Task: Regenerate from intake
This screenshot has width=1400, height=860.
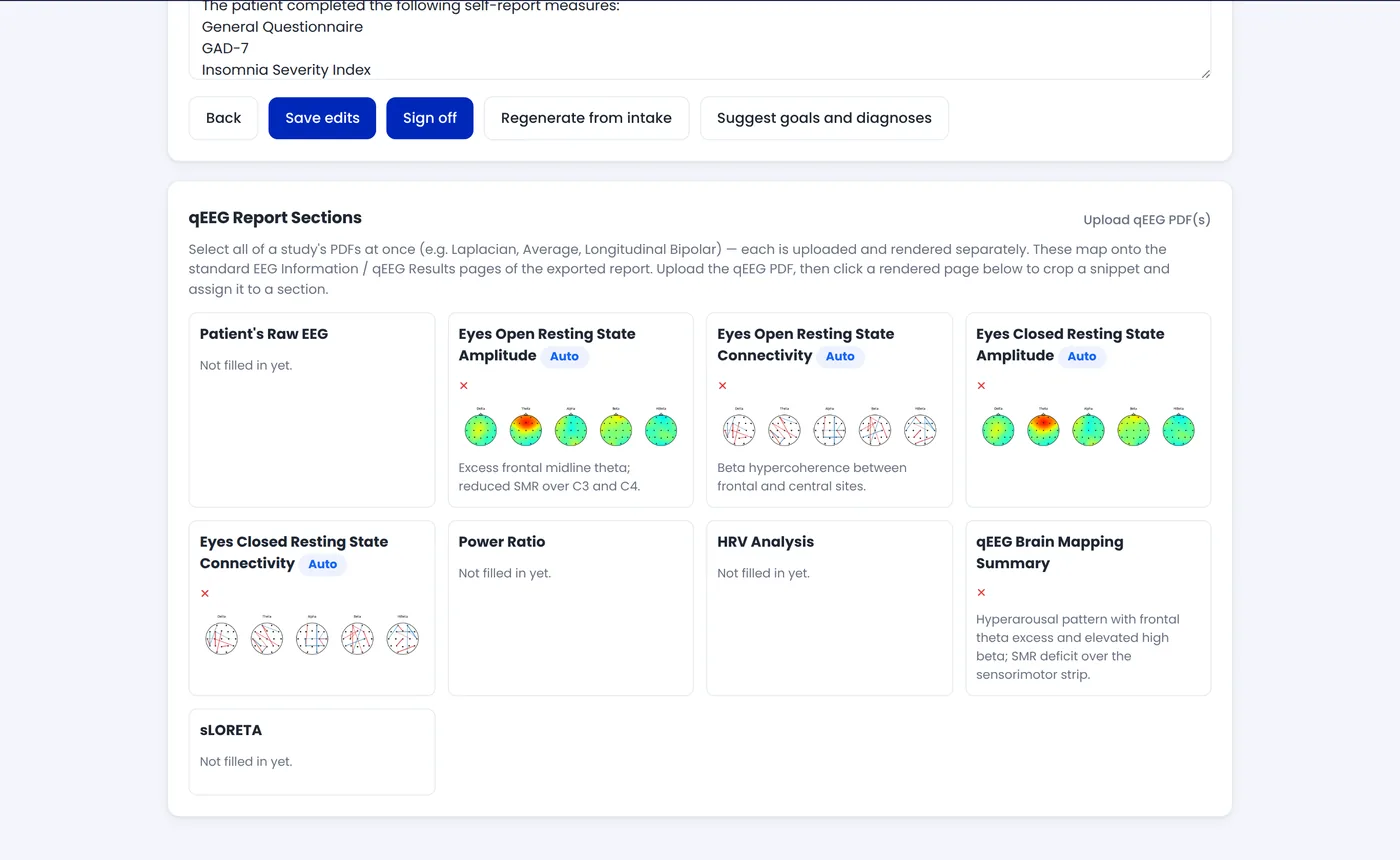Action: click(586, 118)
